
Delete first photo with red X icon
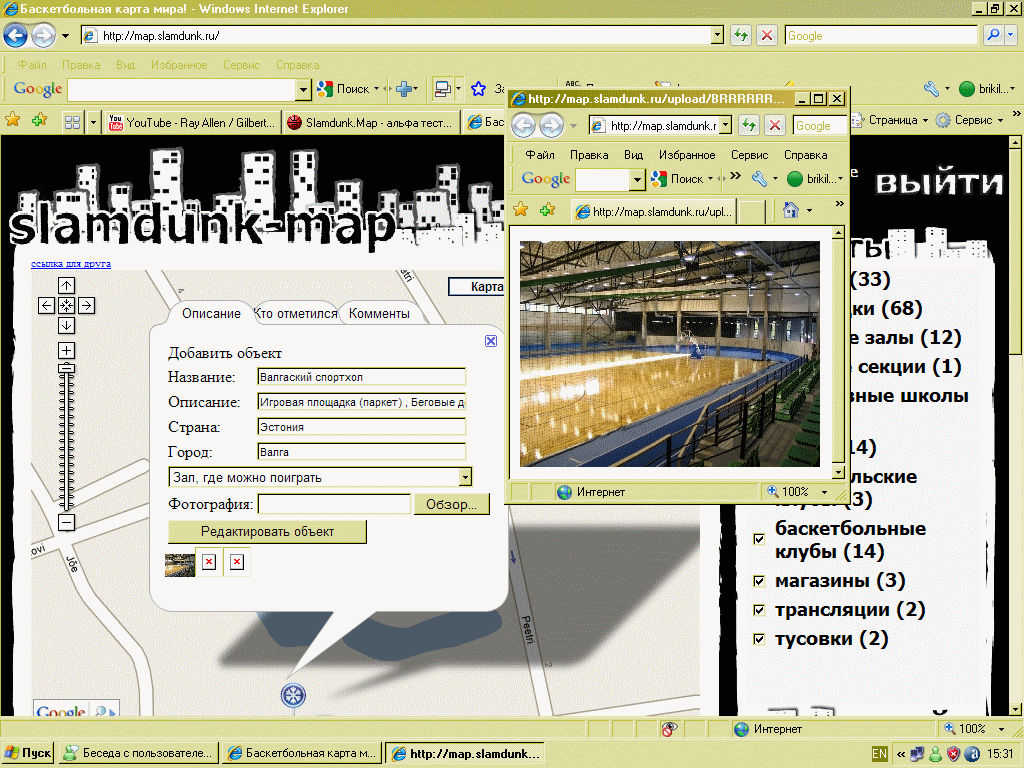pyautogui.click(x=209, y=563)
